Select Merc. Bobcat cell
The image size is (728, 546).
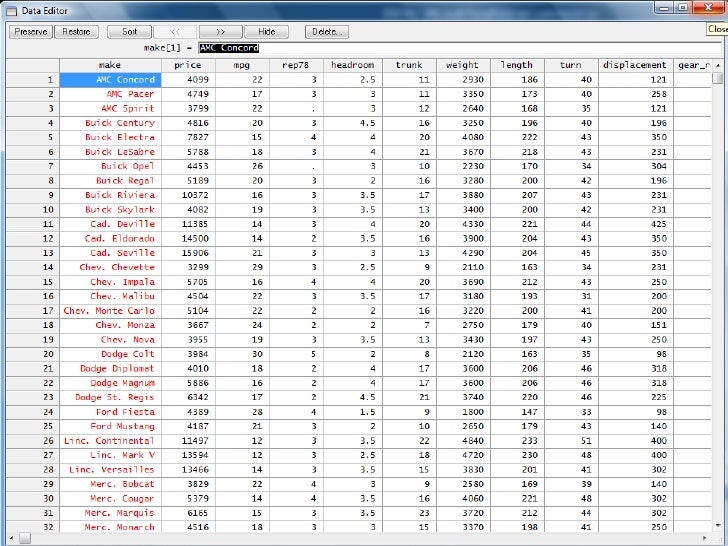click(110, 484)
